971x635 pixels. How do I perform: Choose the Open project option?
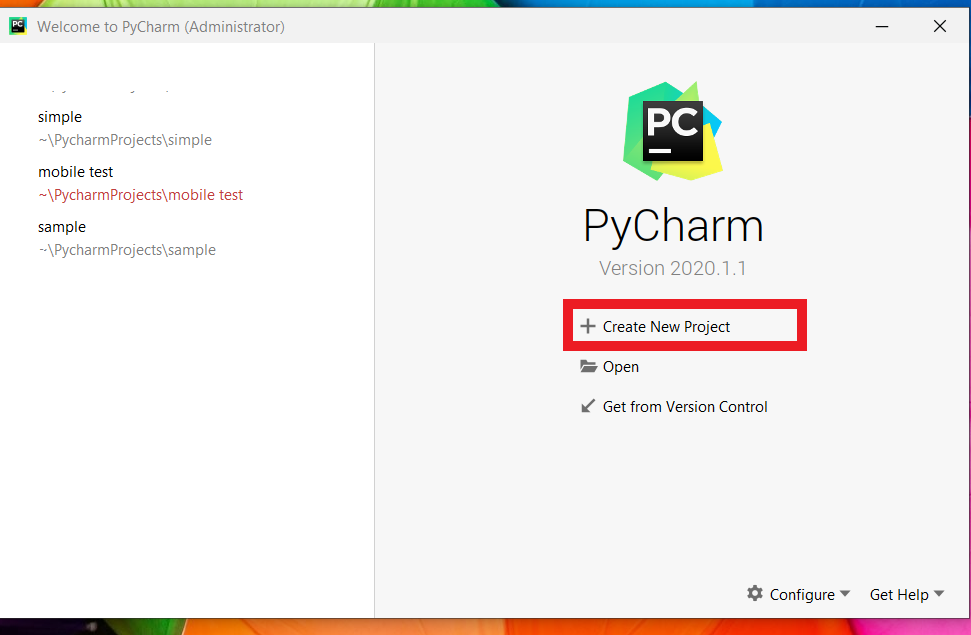click(620, 367)
